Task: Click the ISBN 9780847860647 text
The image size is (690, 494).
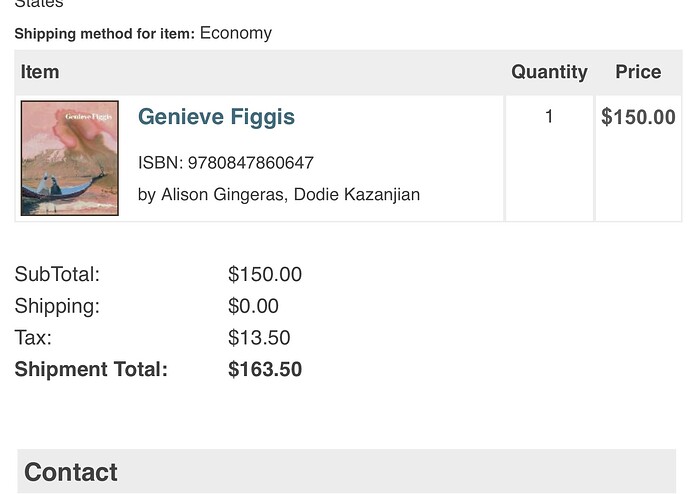Action: (226, 163)
